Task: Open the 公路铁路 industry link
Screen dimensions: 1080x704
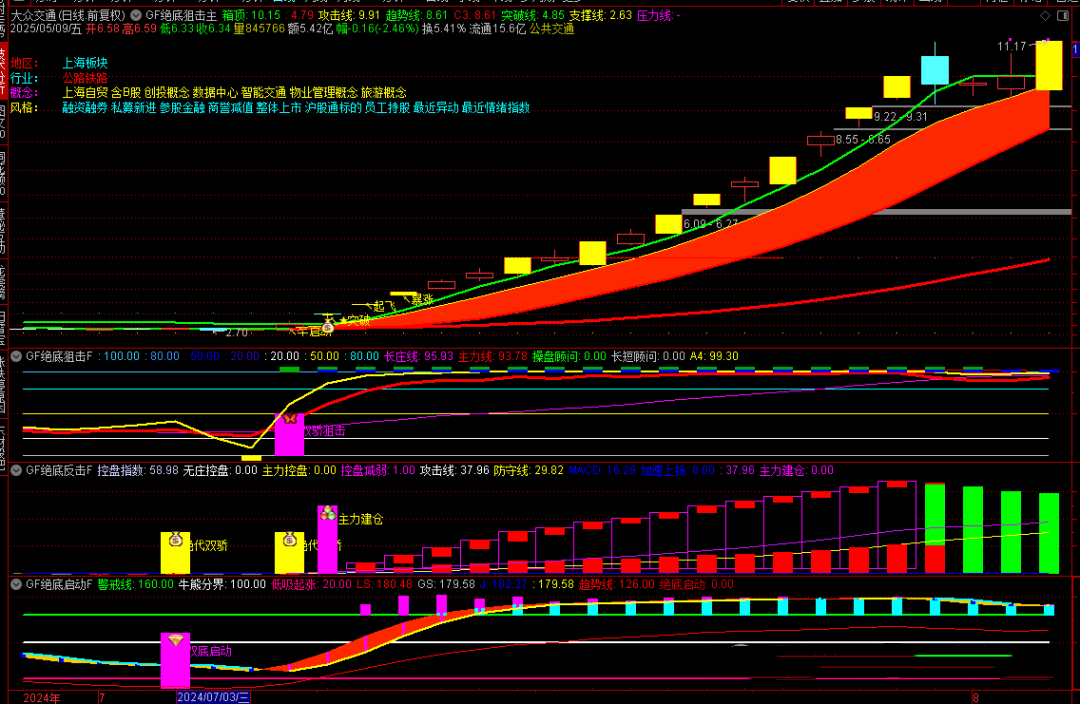Action: 85,78
